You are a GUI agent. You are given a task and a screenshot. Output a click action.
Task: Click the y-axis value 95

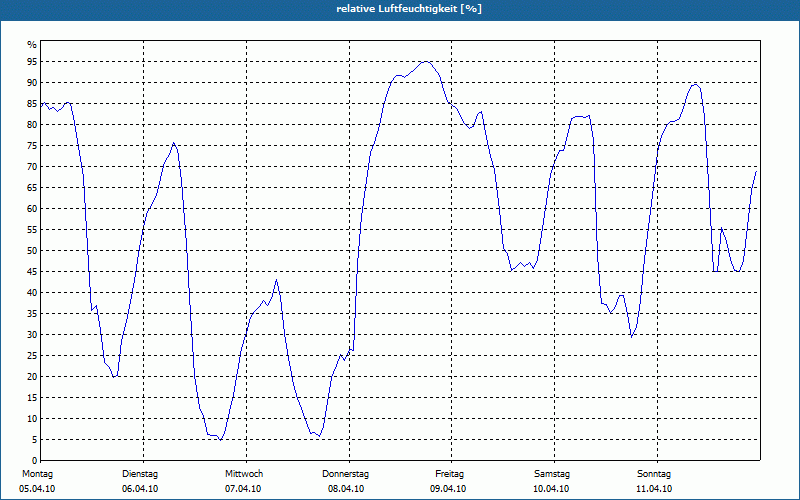click(x=32, y=62)
